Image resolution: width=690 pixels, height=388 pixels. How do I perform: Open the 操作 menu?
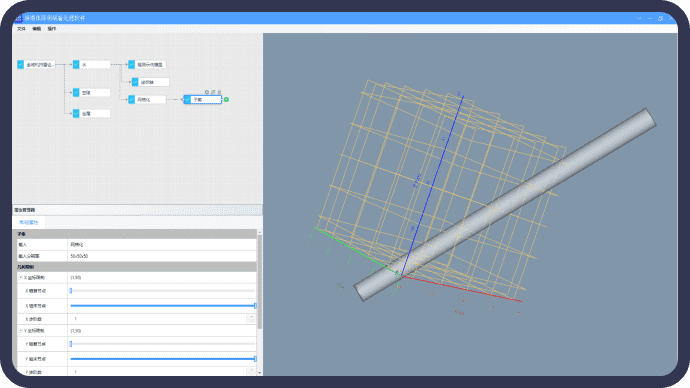click(52, 29)
